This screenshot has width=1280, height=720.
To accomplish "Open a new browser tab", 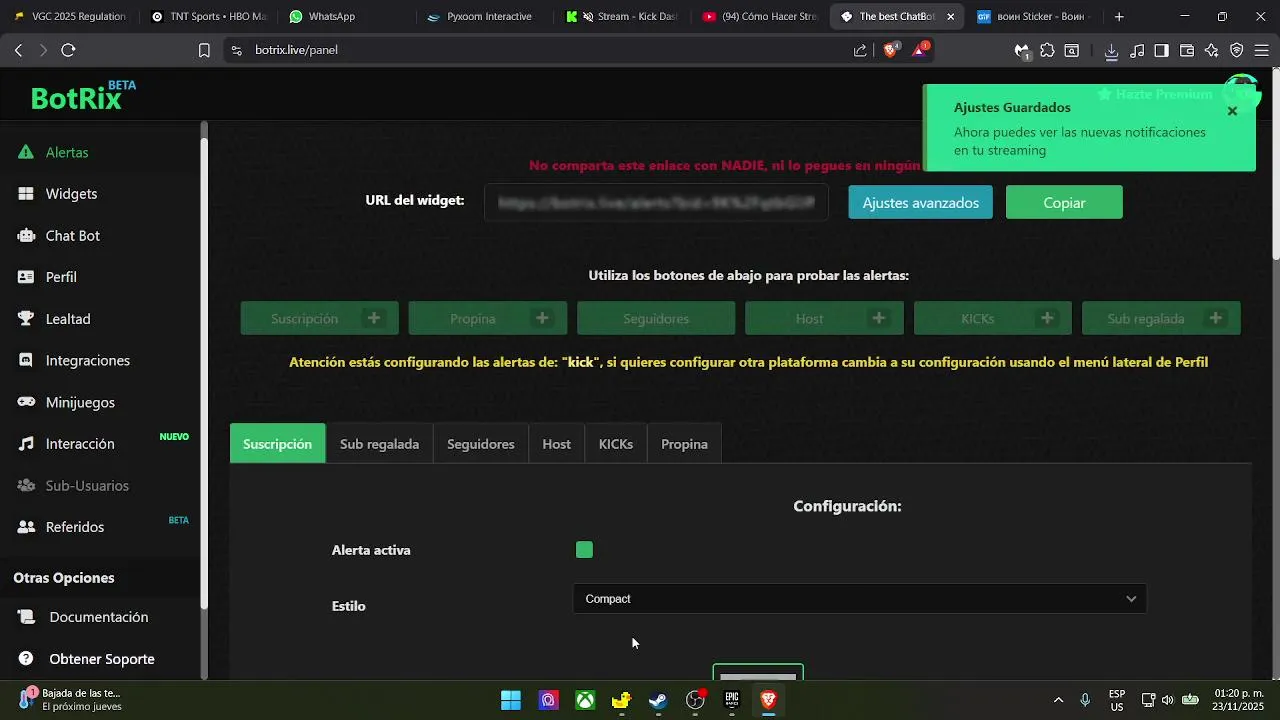I will (x=1119, y=16).
